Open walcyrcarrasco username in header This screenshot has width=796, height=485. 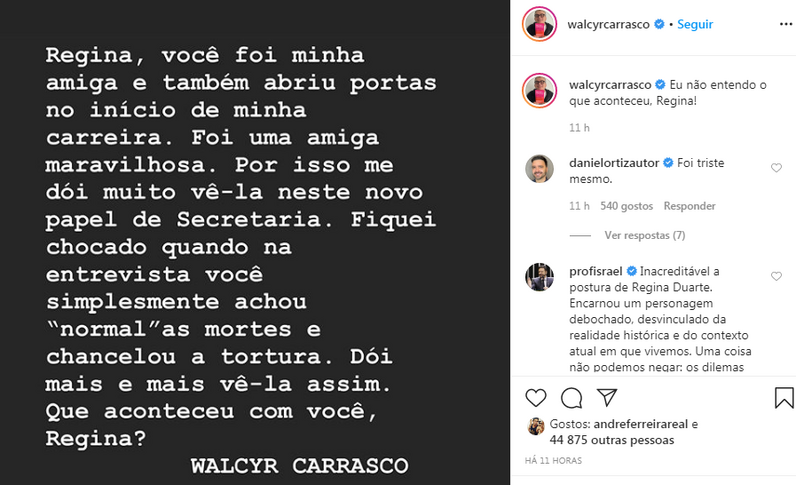pyautogui.click(x=608, y=24)
